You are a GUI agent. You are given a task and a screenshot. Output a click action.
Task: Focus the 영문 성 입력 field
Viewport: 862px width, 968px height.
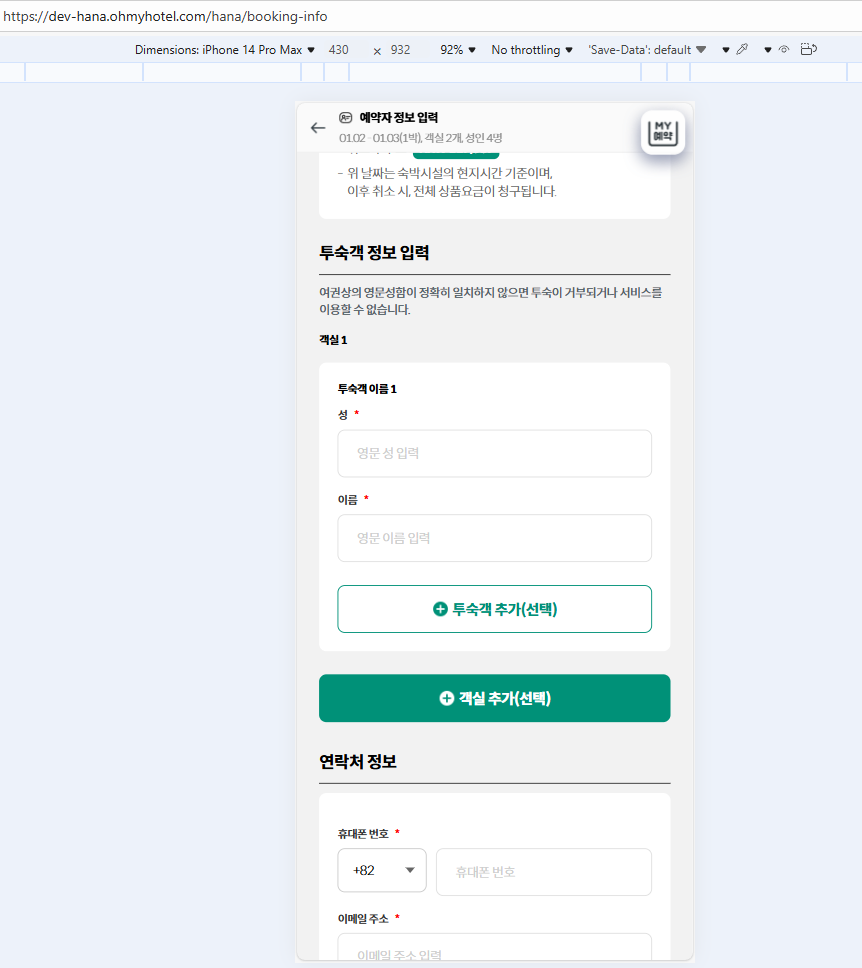tap(495, 454)
